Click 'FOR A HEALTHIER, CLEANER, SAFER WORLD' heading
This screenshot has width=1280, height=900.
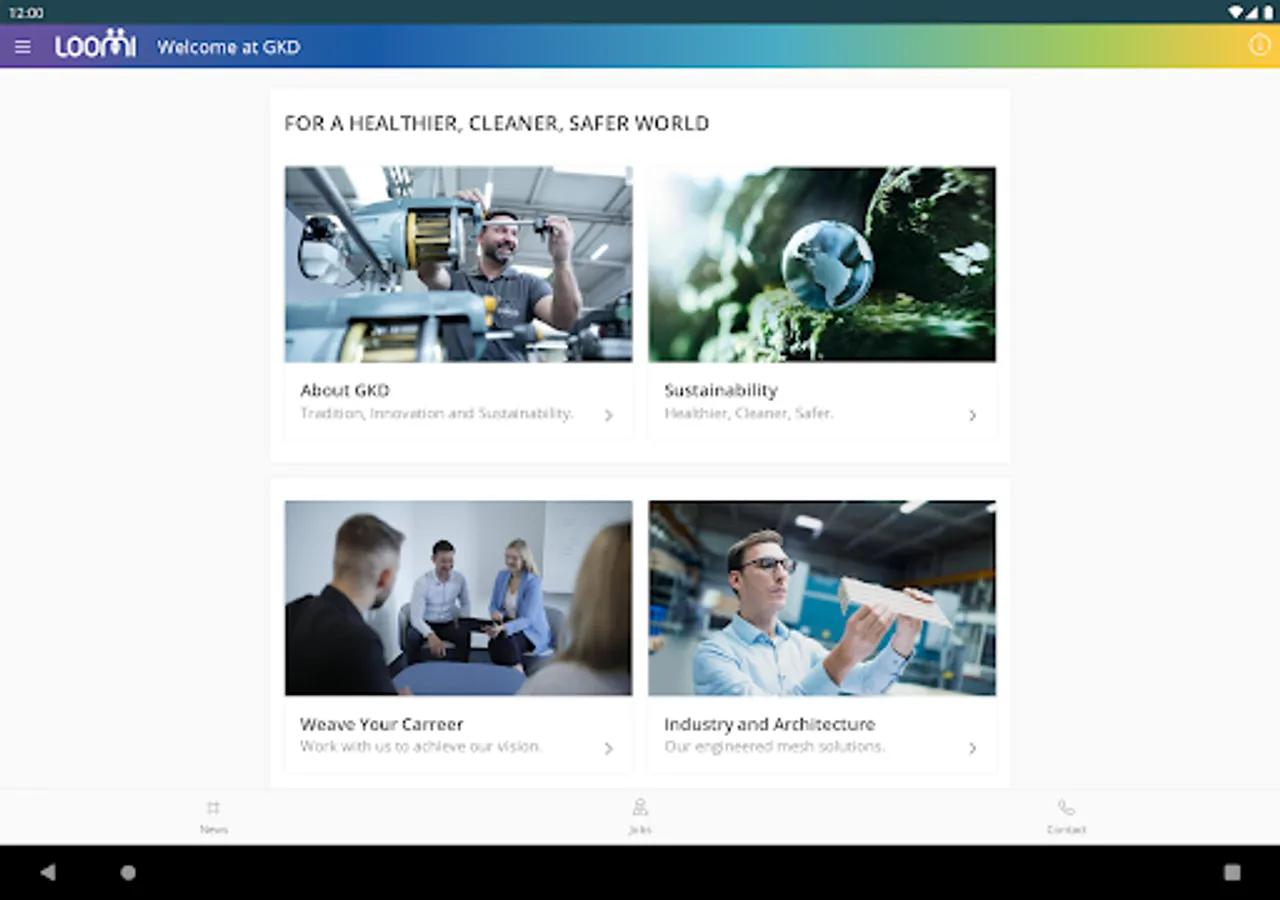[x=497, y=123]
